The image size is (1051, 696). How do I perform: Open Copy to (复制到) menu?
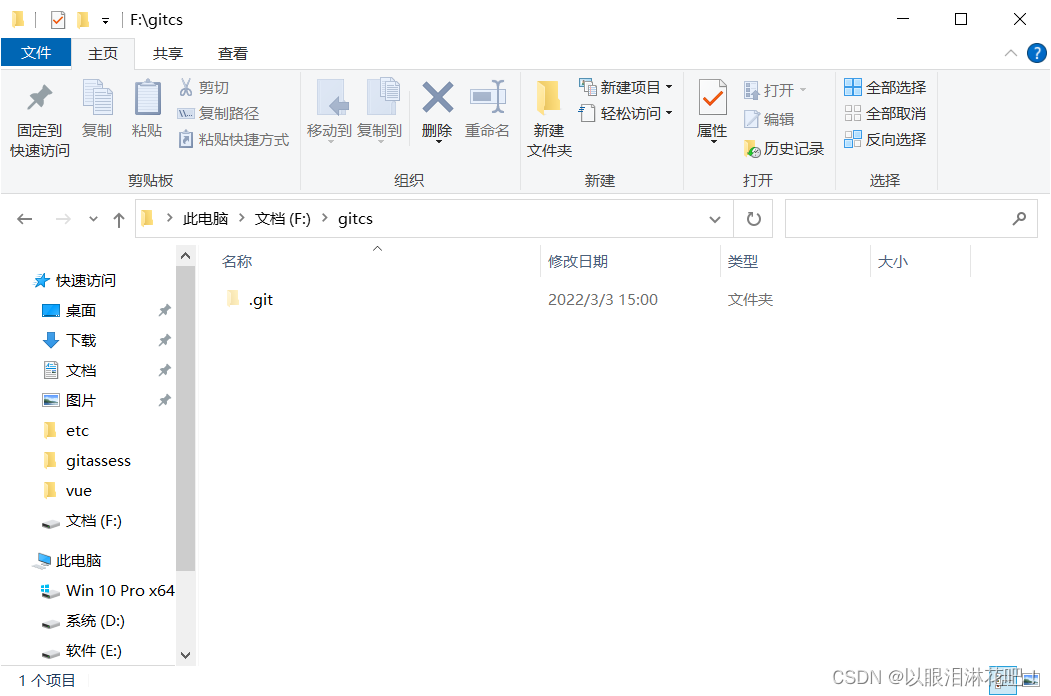click(379, 111)
